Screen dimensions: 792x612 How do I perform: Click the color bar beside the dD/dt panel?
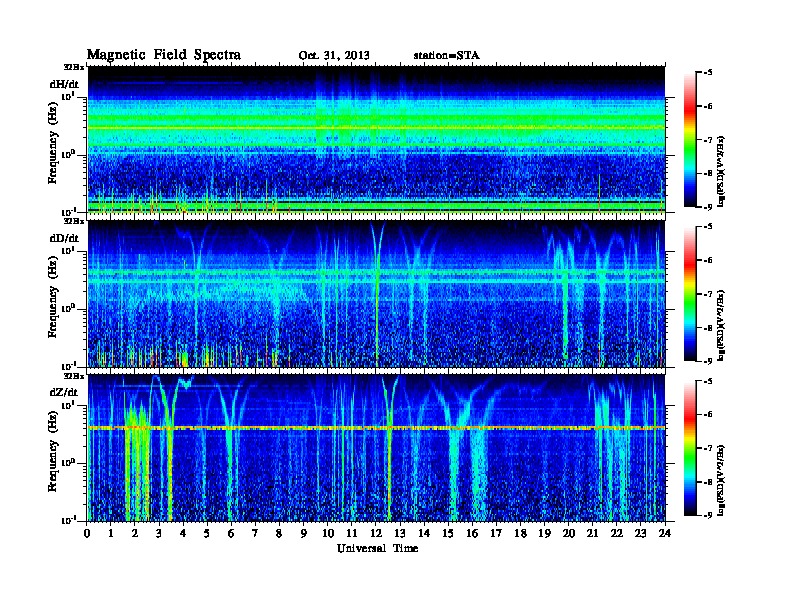pyautogui.click(x=690, y=293)
